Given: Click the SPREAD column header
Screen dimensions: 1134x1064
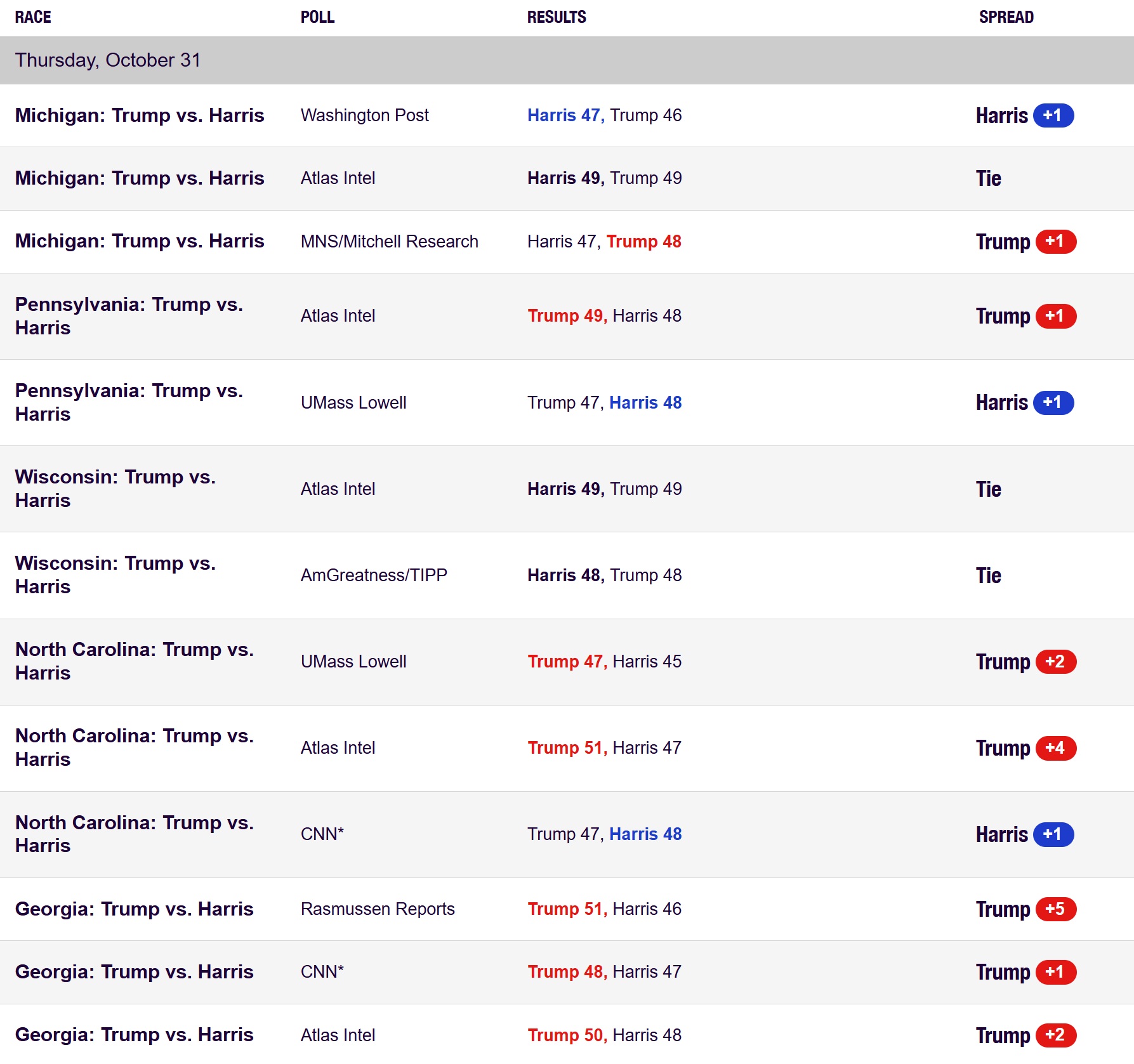Looking at the screenshot, I should coord(1006,17).
